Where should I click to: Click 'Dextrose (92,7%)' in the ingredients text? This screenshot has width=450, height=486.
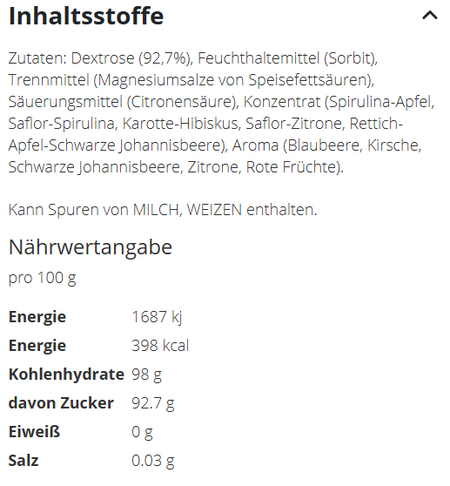[x=132, y=58]
